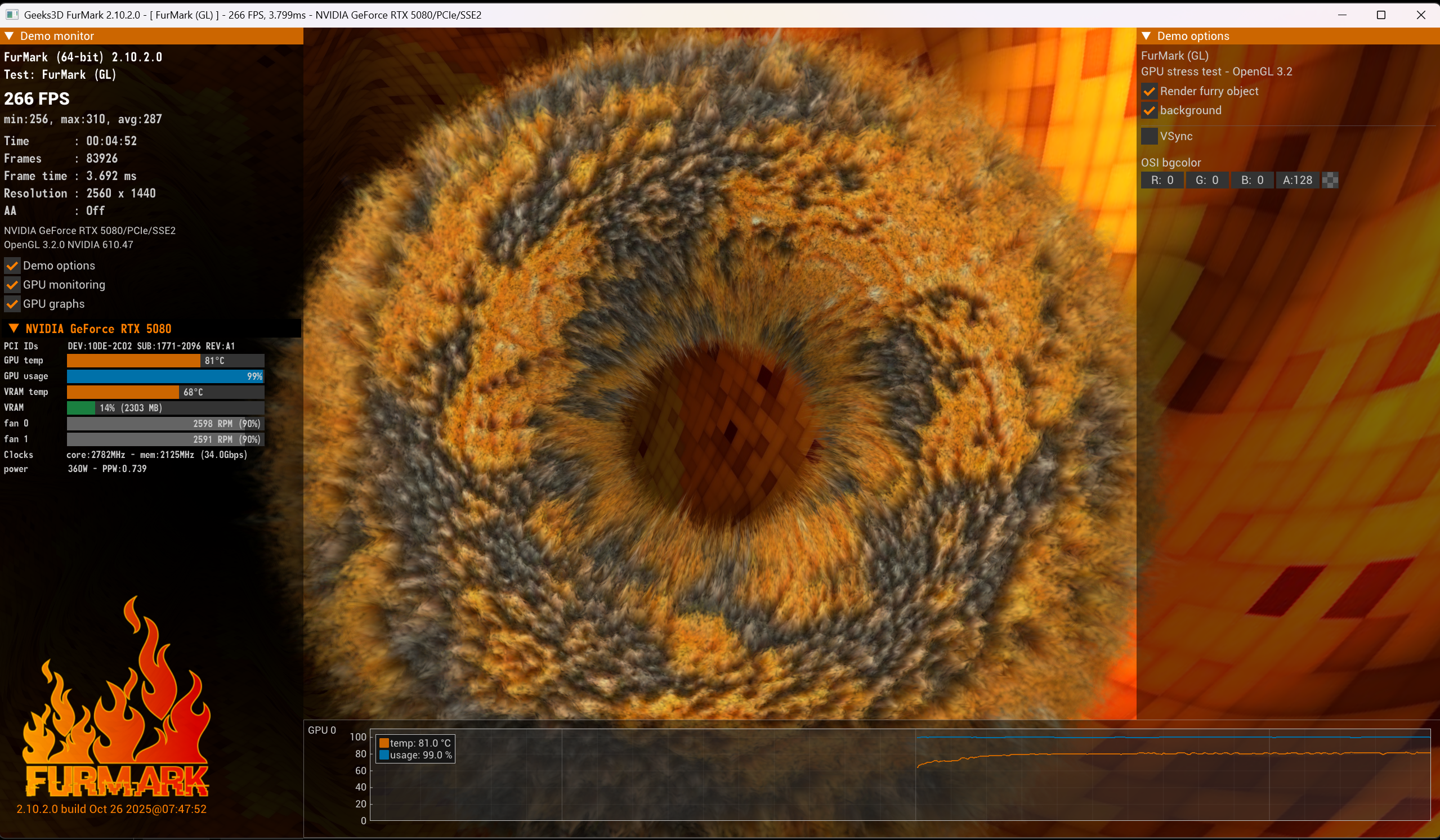Click the Time 00:04:52 value
Image resolution: width=1440 pixels, height=840 pixels.
point(111,141)
